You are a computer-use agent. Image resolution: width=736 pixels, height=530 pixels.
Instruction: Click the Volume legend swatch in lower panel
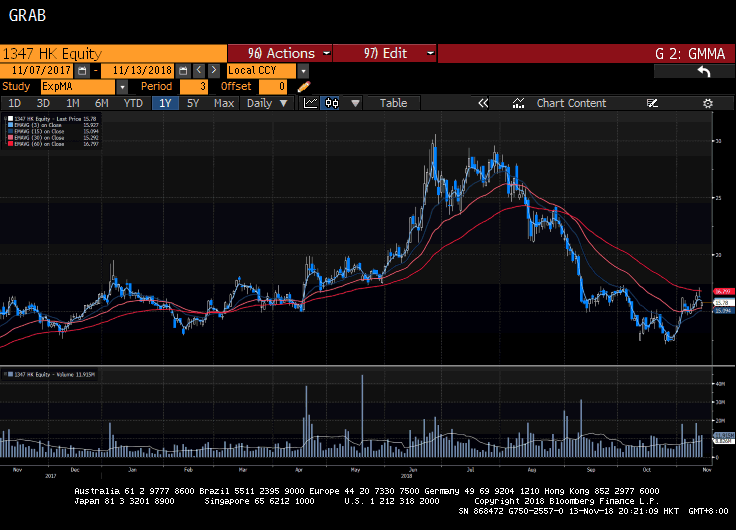click(10, 375)
